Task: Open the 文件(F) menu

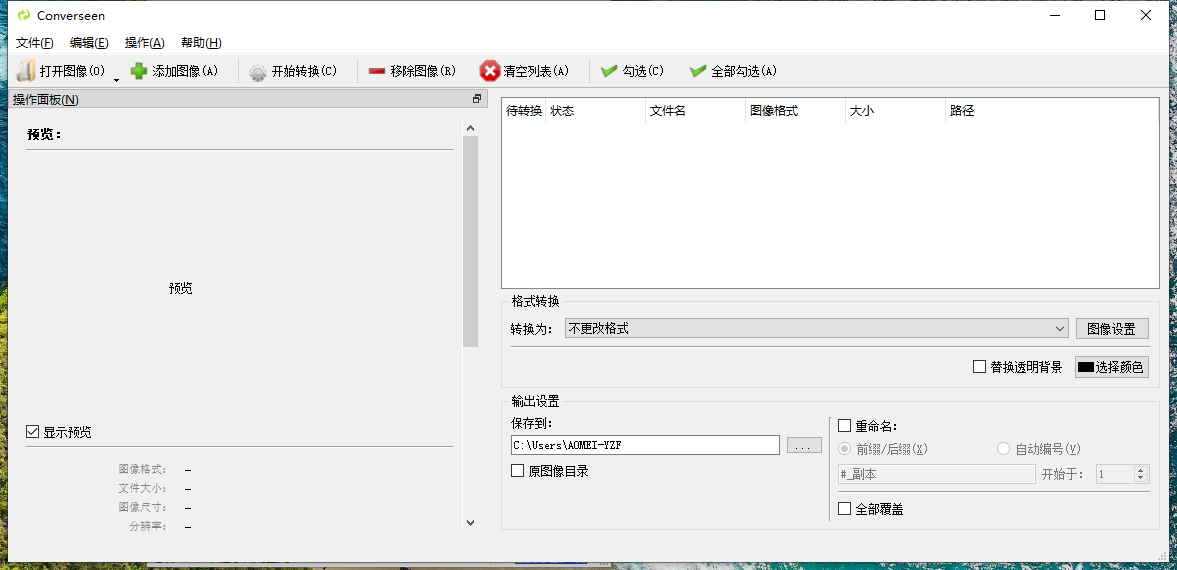Action: click(x=35, y=43)
